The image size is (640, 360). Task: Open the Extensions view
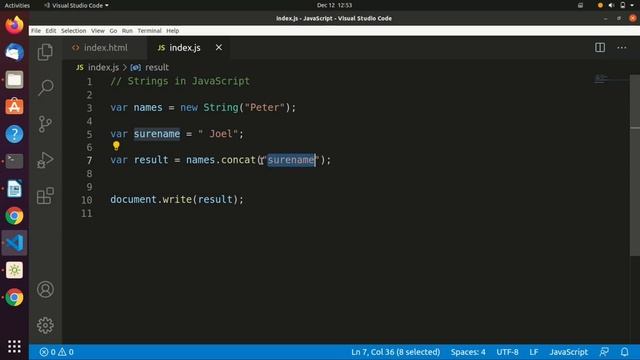45,196
